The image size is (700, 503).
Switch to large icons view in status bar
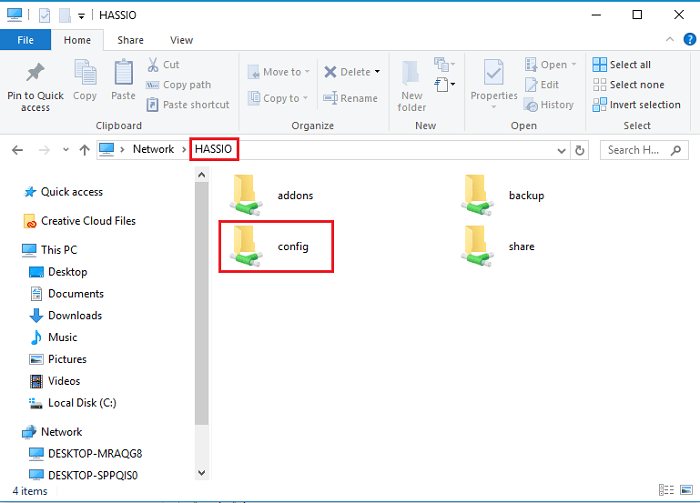pos(687,492)
